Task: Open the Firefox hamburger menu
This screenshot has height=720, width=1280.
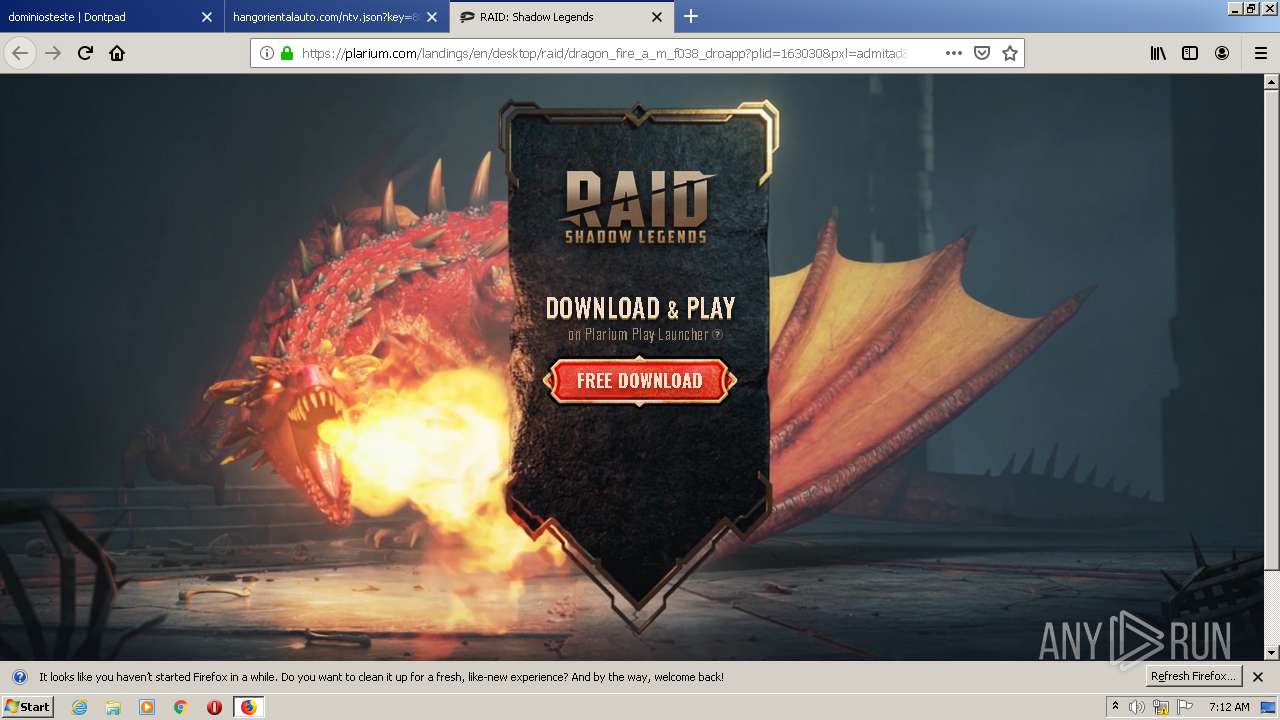Action: (1261, 53)
